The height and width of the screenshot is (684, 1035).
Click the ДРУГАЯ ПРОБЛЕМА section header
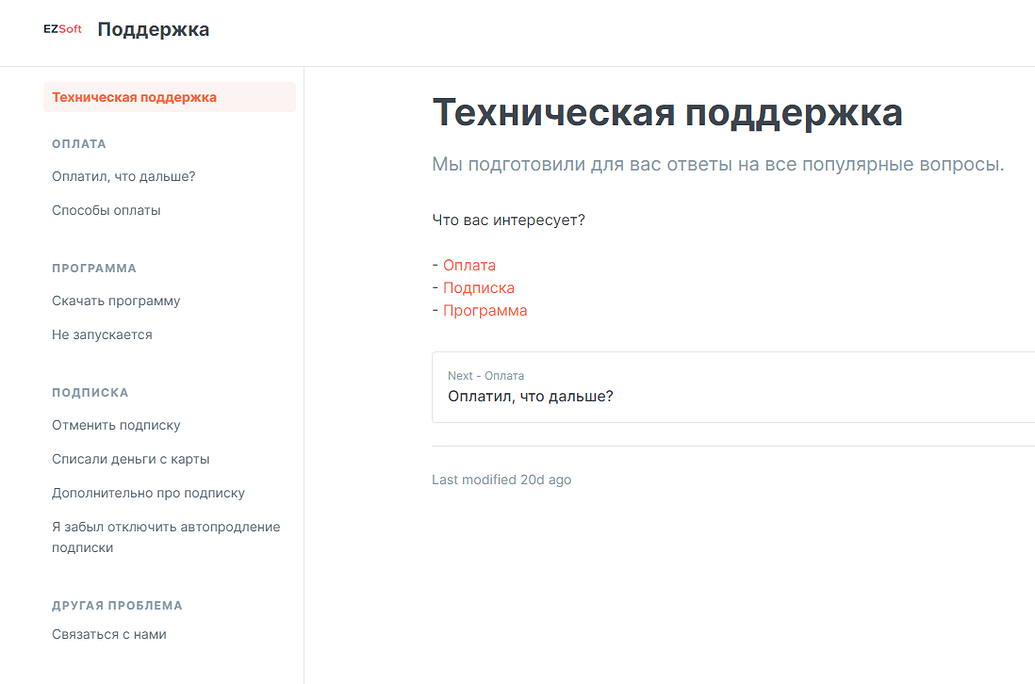pyautogui.click(x=117, y=604)
